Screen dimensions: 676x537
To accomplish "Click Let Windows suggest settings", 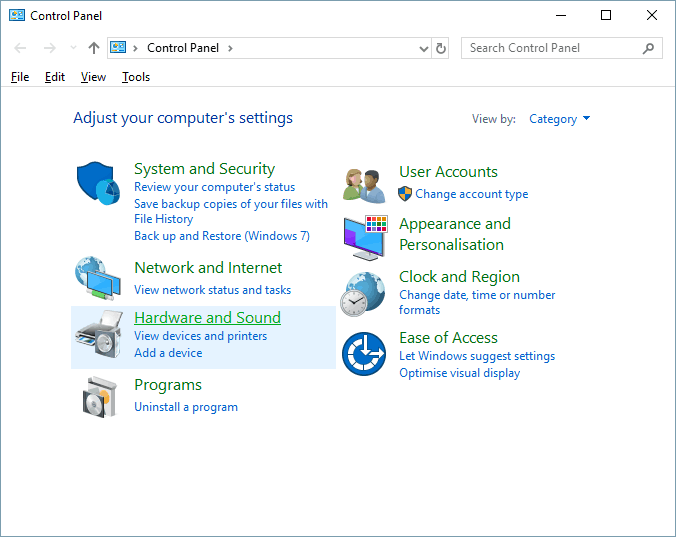I will pos(477,356).
